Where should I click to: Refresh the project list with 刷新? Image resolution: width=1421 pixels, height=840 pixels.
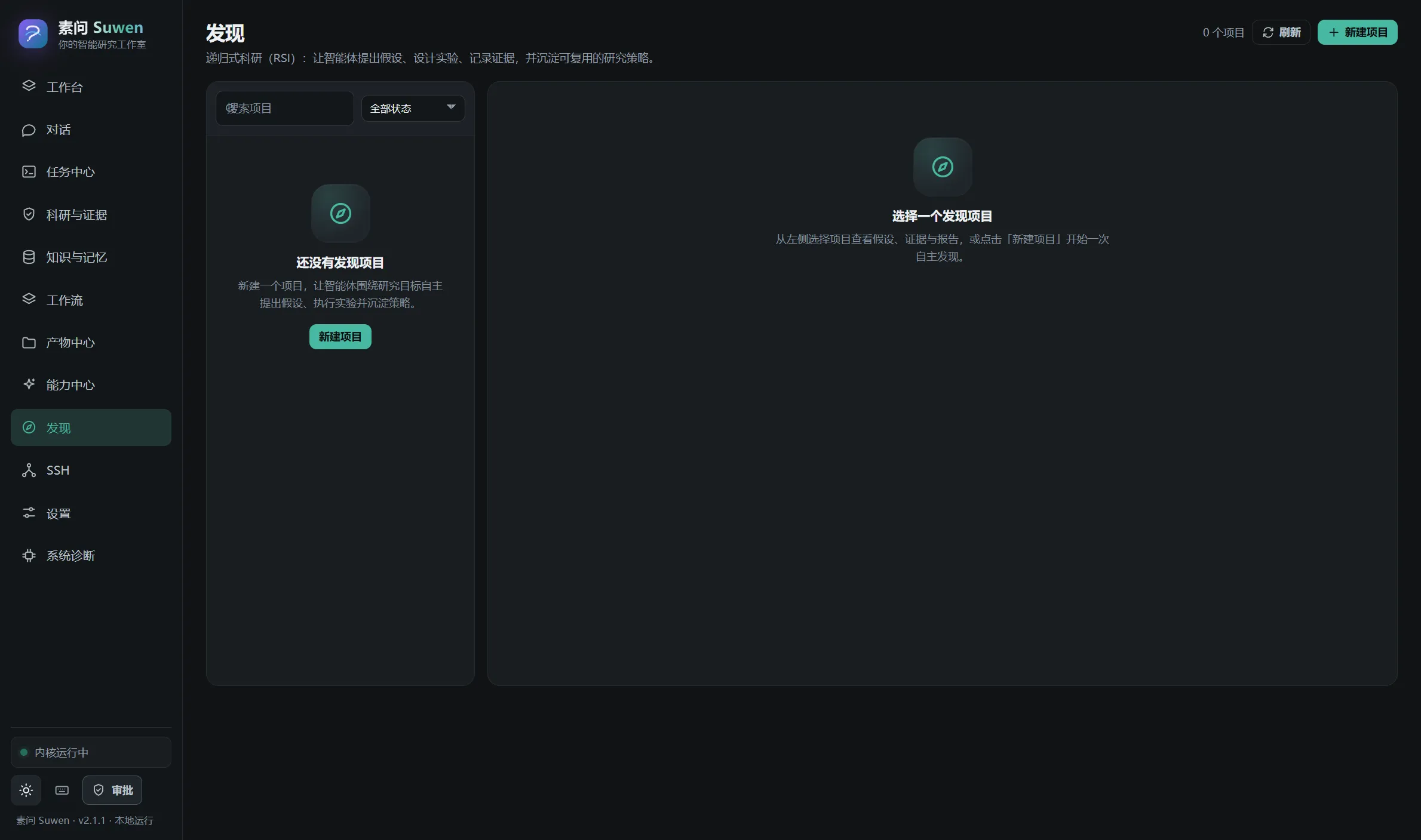click(1281, 32)
